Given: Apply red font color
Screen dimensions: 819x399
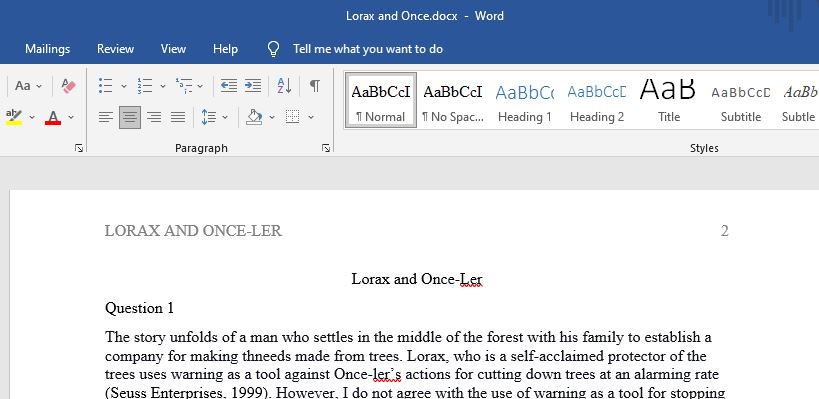Looking at the screenshot, I should pyautogui.click(x=53, y=117).
